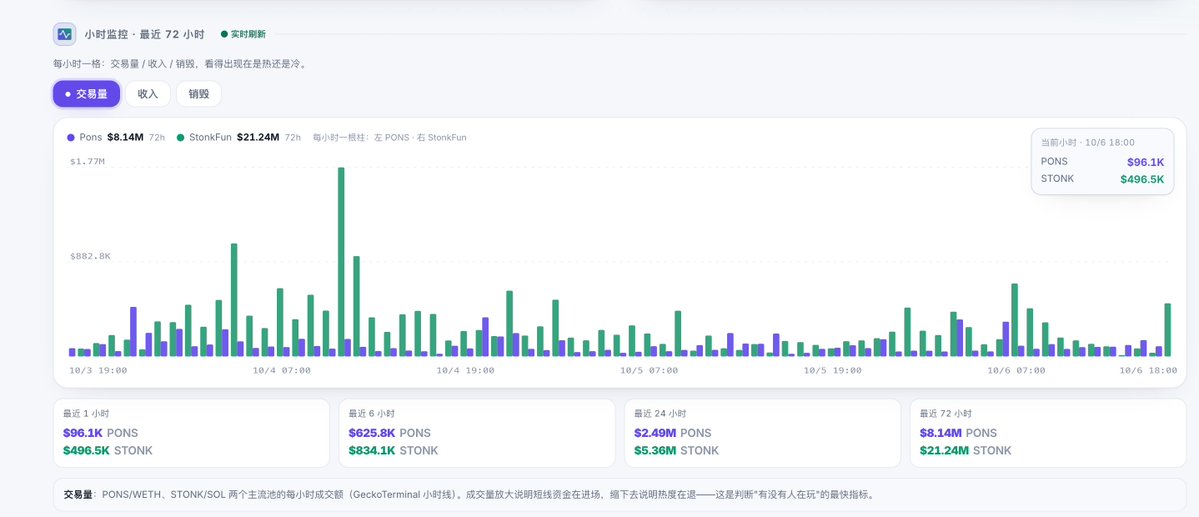Image resolution: width=1199 pixels, height=517 pixels.
Task: Click the 实时刷新 live indicator
Action: [243, 34]
